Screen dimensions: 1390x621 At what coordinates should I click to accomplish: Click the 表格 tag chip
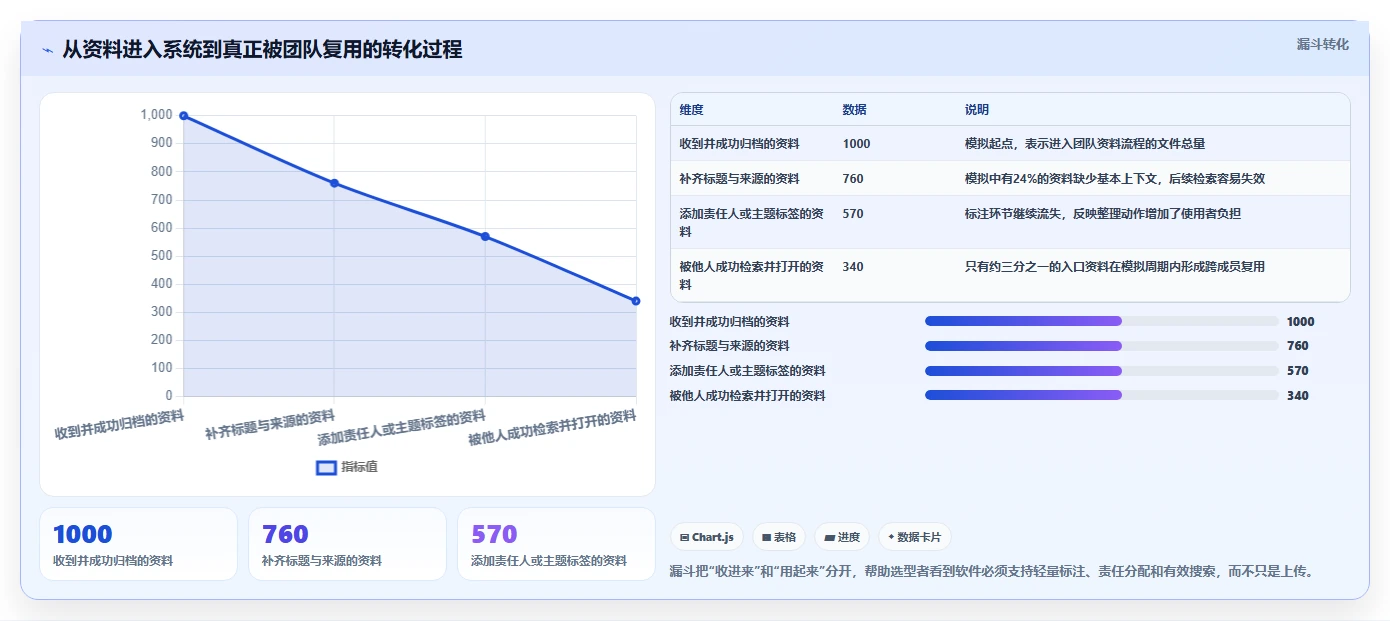pos(779,537)
